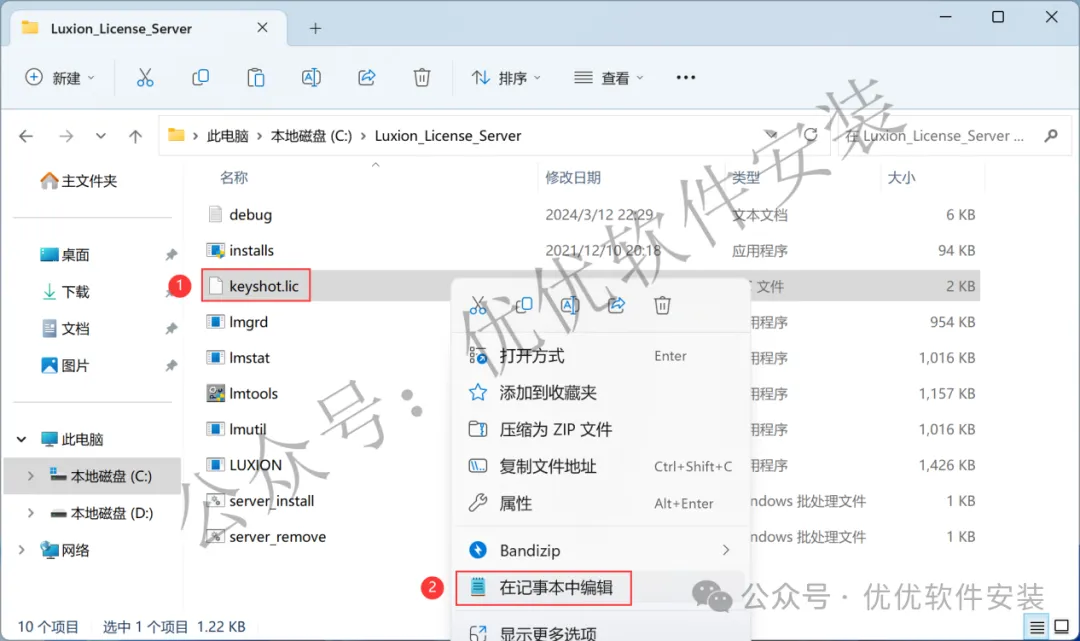Open 图片 in the sidebar

coord(65,366)
